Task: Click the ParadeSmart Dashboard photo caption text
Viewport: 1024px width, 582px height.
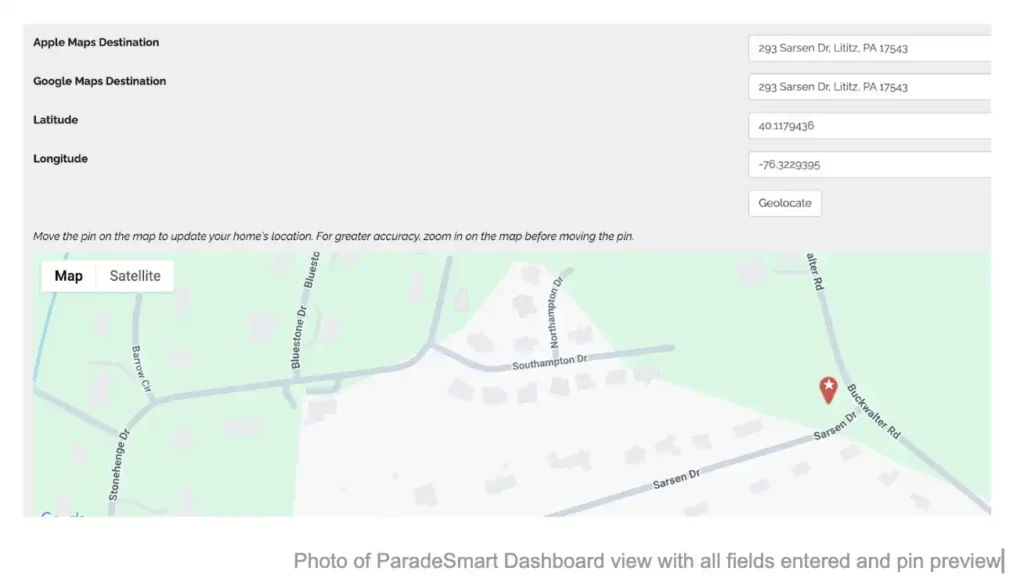Action: coord(647,561)
